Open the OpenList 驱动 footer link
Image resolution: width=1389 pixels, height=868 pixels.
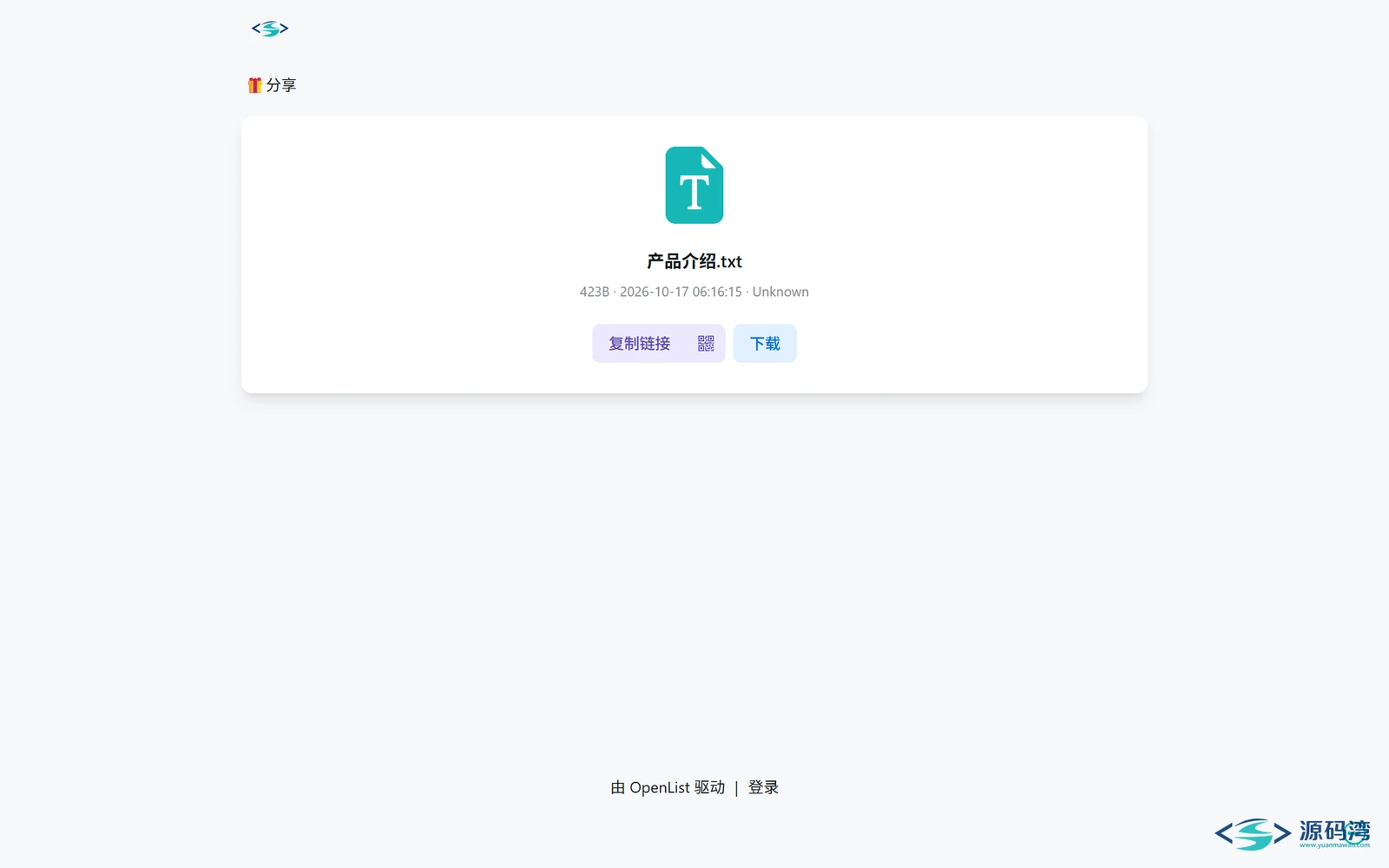[668, 787]
